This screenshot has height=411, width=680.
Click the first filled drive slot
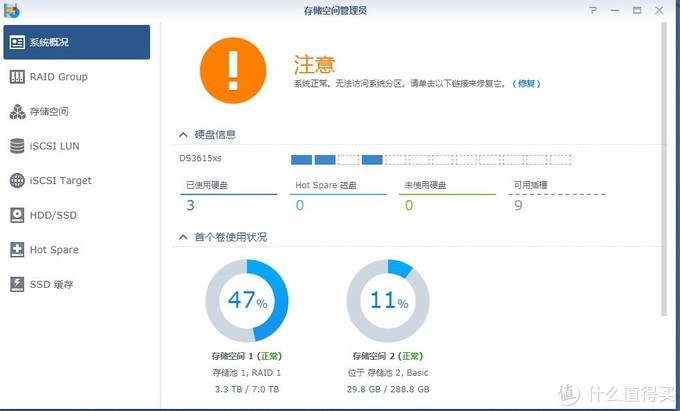(301, 160)
